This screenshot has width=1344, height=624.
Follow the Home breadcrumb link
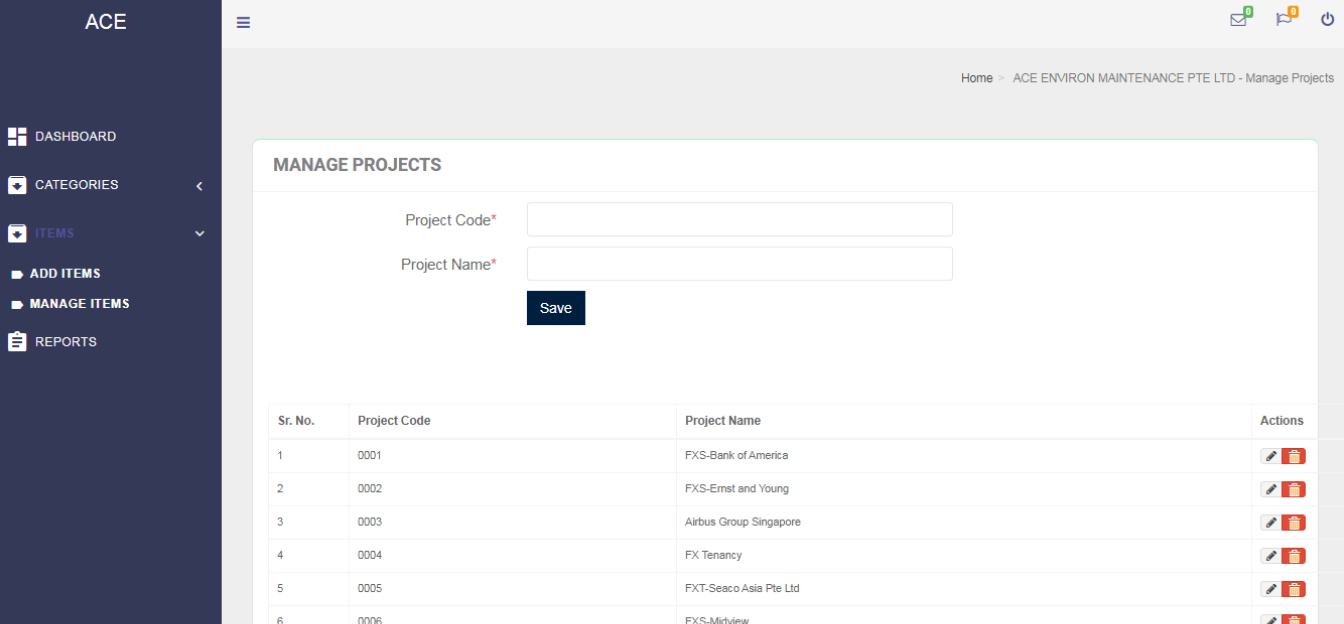point(976,78)
